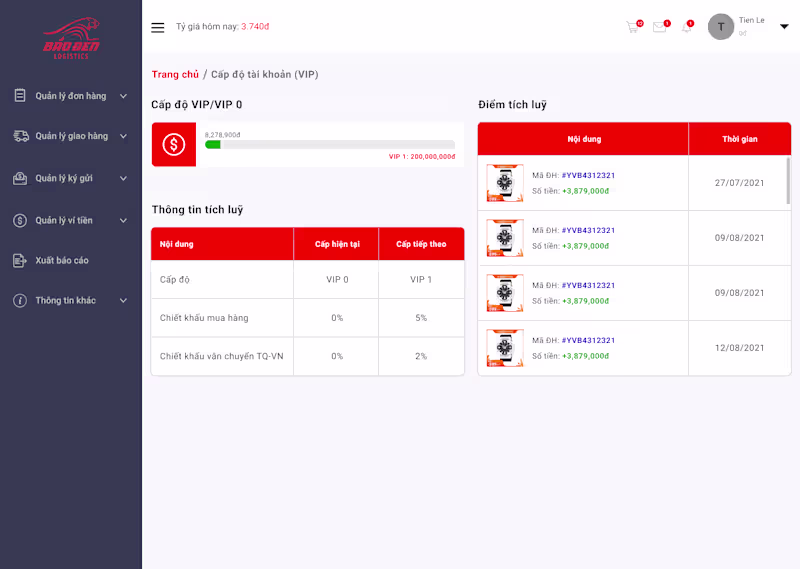The image size is (800, 569).
Task: Open the shopping cart icon
Action: click(633, 27)
